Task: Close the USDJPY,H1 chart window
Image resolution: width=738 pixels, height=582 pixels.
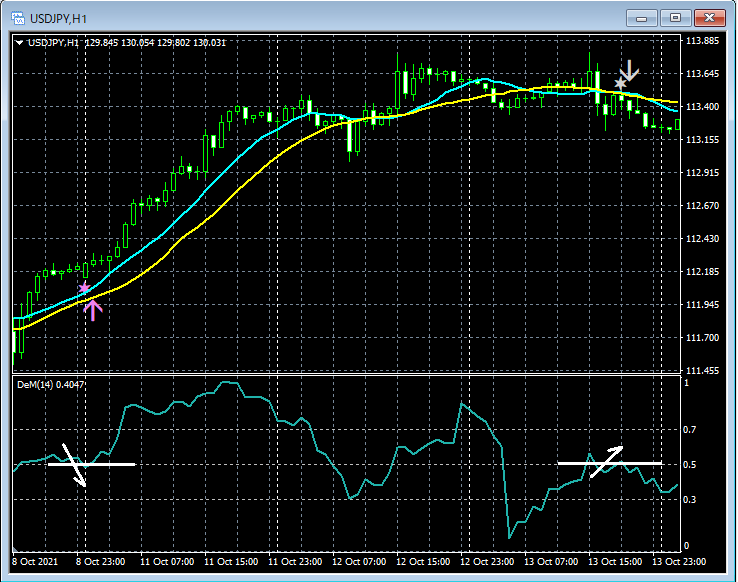Action: coord(709,18)
